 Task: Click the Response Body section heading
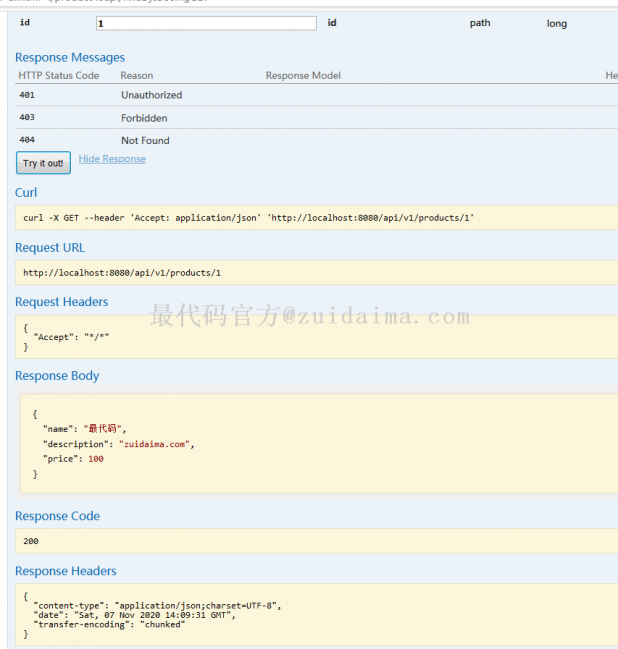click(57, 376)
